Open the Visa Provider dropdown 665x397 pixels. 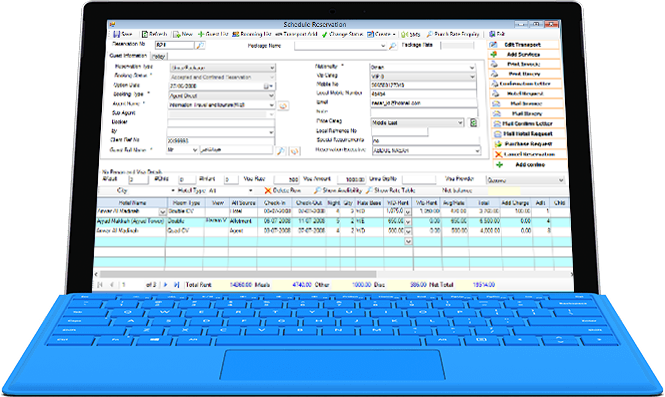point(561,180)
